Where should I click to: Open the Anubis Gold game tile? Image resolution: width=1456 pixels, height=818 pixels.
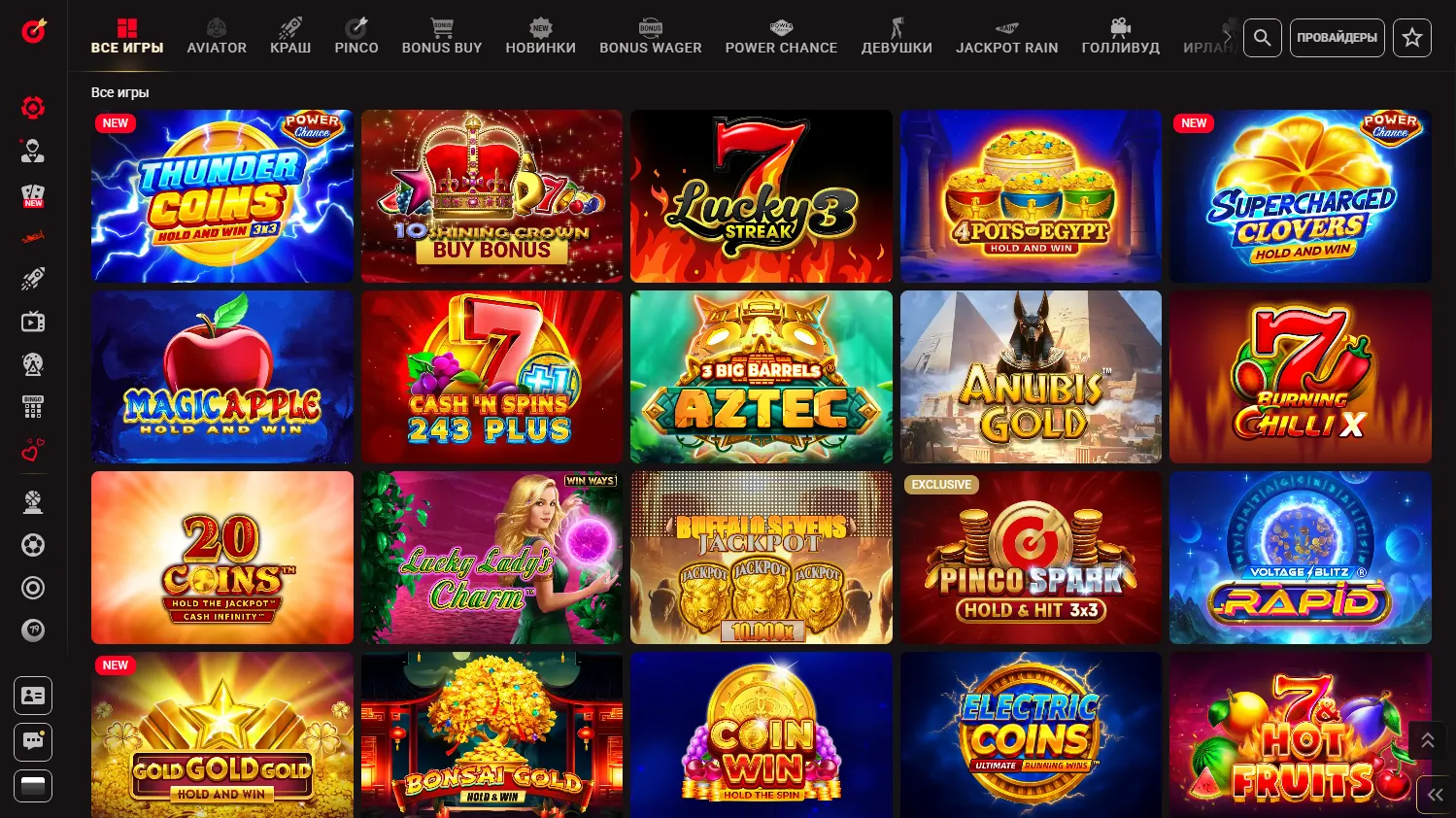(1031, 377)
